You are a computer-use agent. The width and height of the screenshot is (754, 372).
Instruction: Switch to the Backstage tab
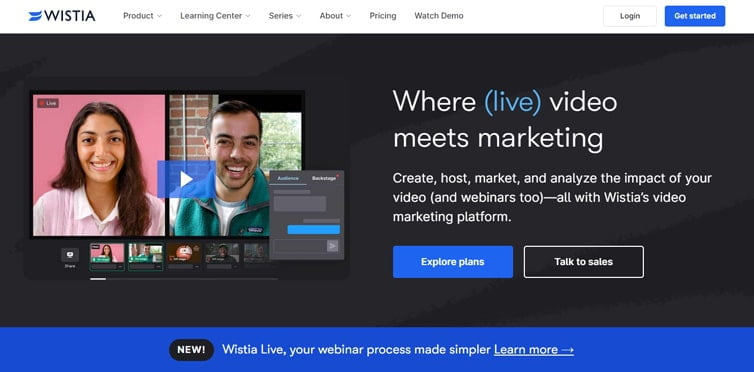325,178
